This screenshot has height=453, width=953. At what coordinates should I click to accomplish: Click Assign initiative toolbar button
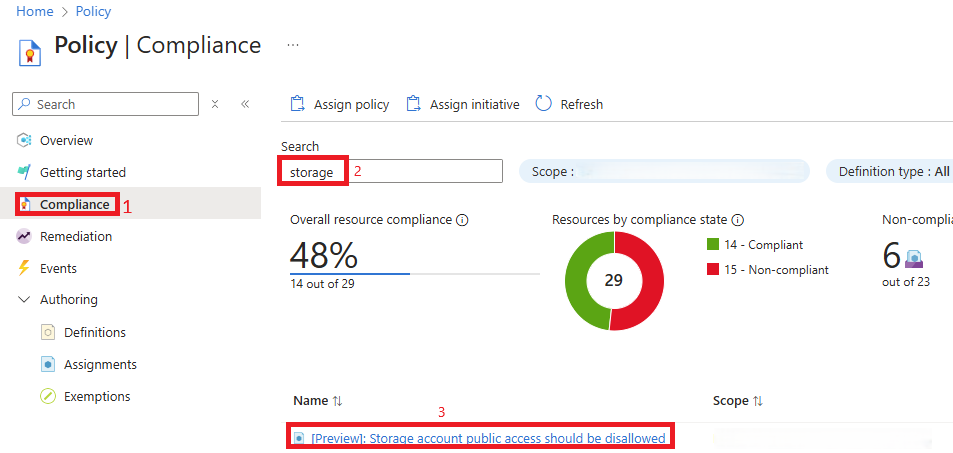pyautogui.click(x=463, y=105)
